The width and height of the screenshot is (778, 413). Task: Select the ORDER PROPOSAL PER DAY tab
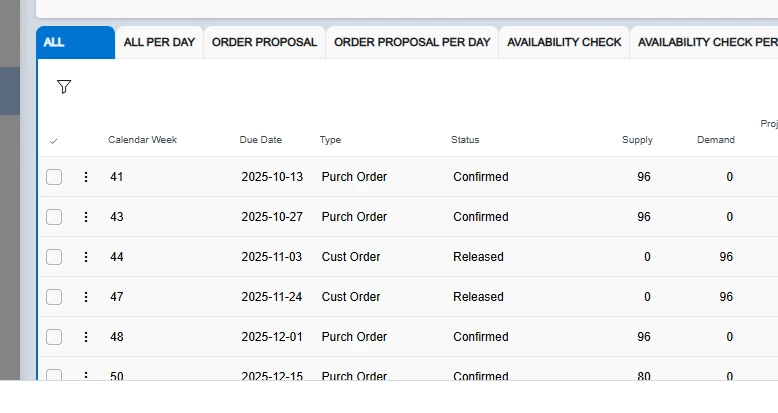pyautogui.click(x=412, y=43)
